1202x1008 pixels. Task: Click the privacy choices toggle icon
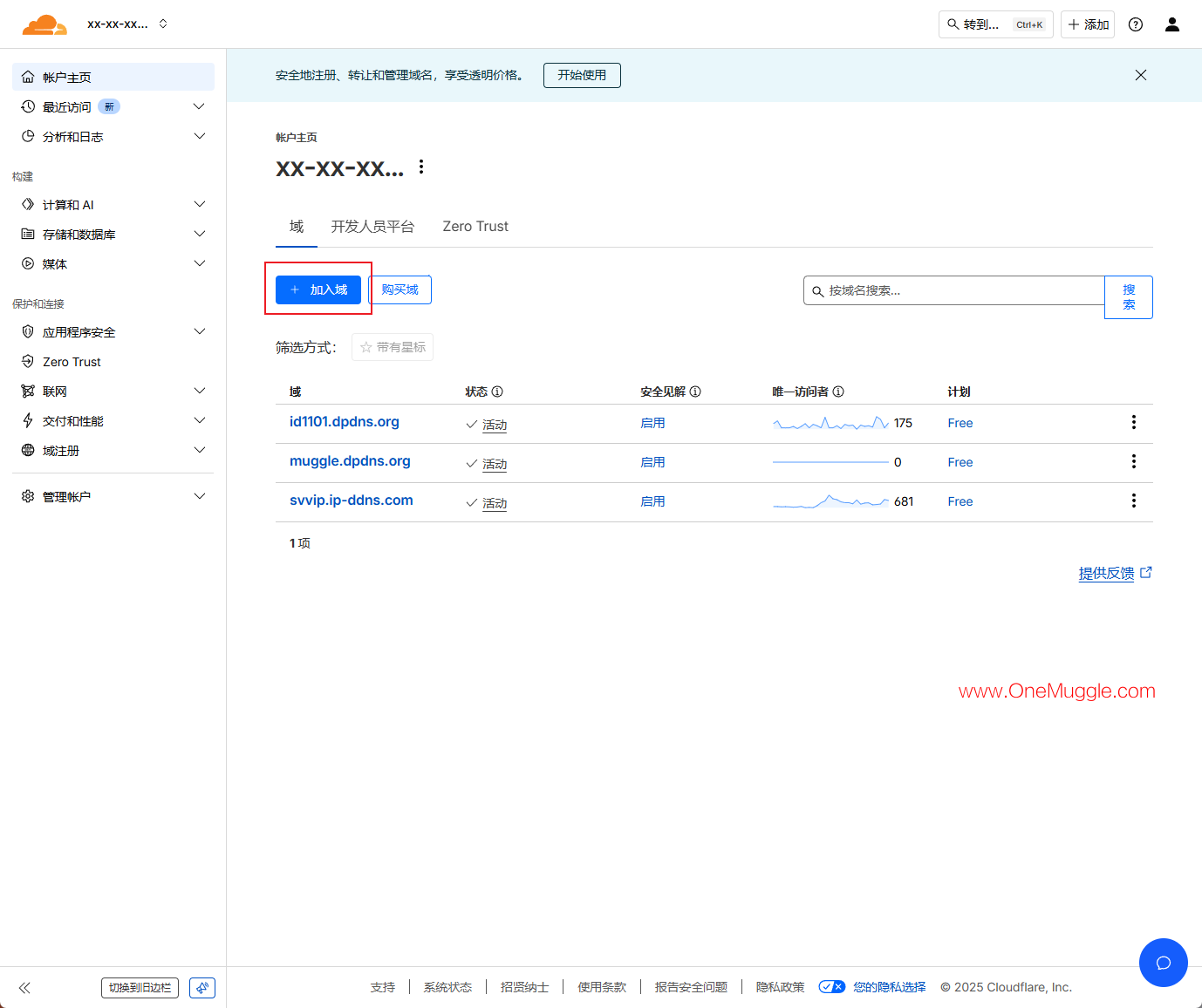pyautogui.click(x=832, y=987)
